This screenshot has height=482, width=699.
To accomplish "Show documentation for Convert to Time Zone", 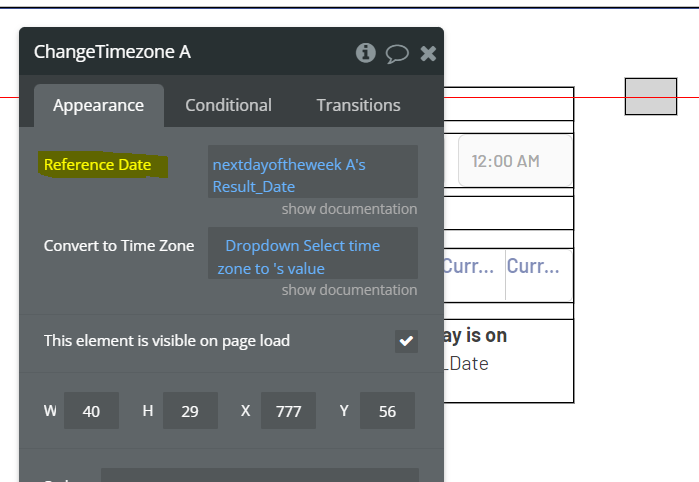I will click(x=349, y=290).
